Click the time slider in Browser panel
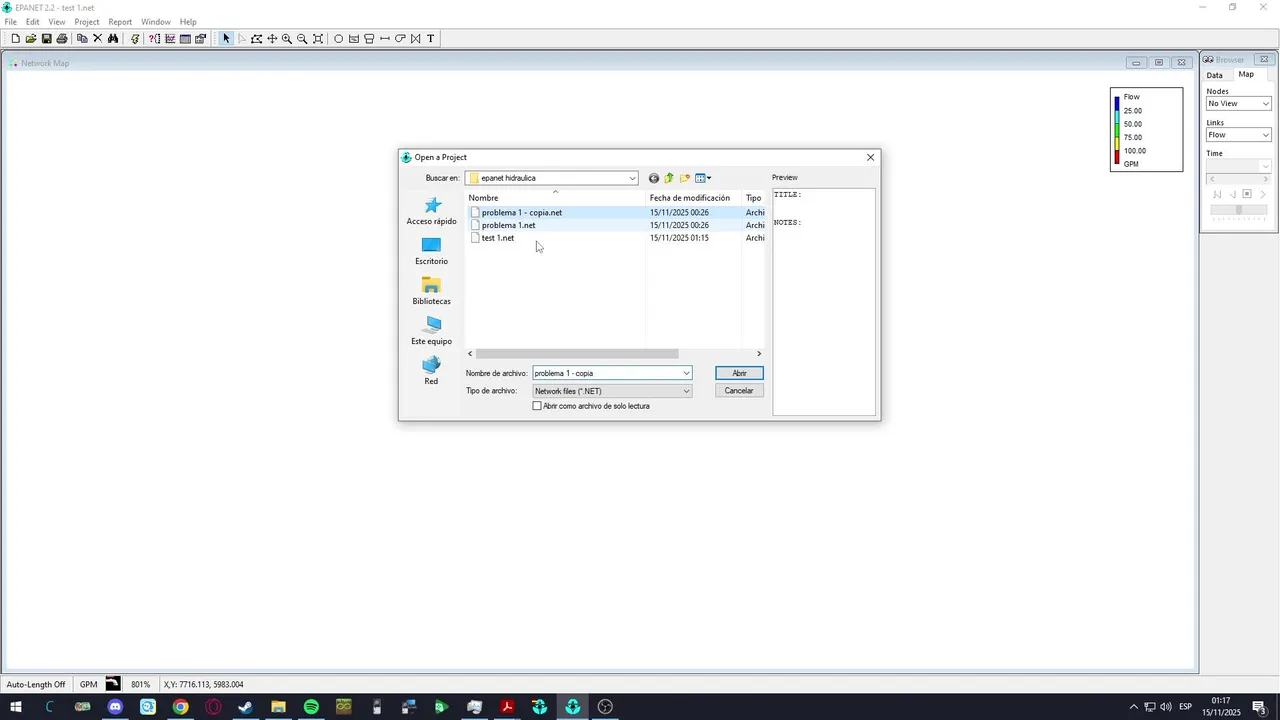Screen dimensions: 1280x720 [1239, 210]
